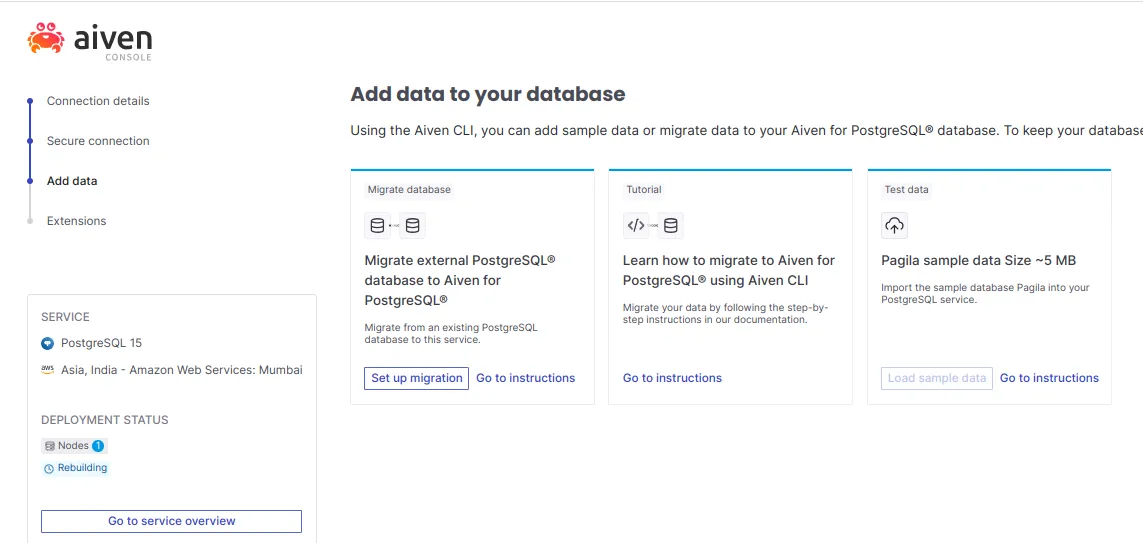Click the Set up migration button

click(416, 378)
